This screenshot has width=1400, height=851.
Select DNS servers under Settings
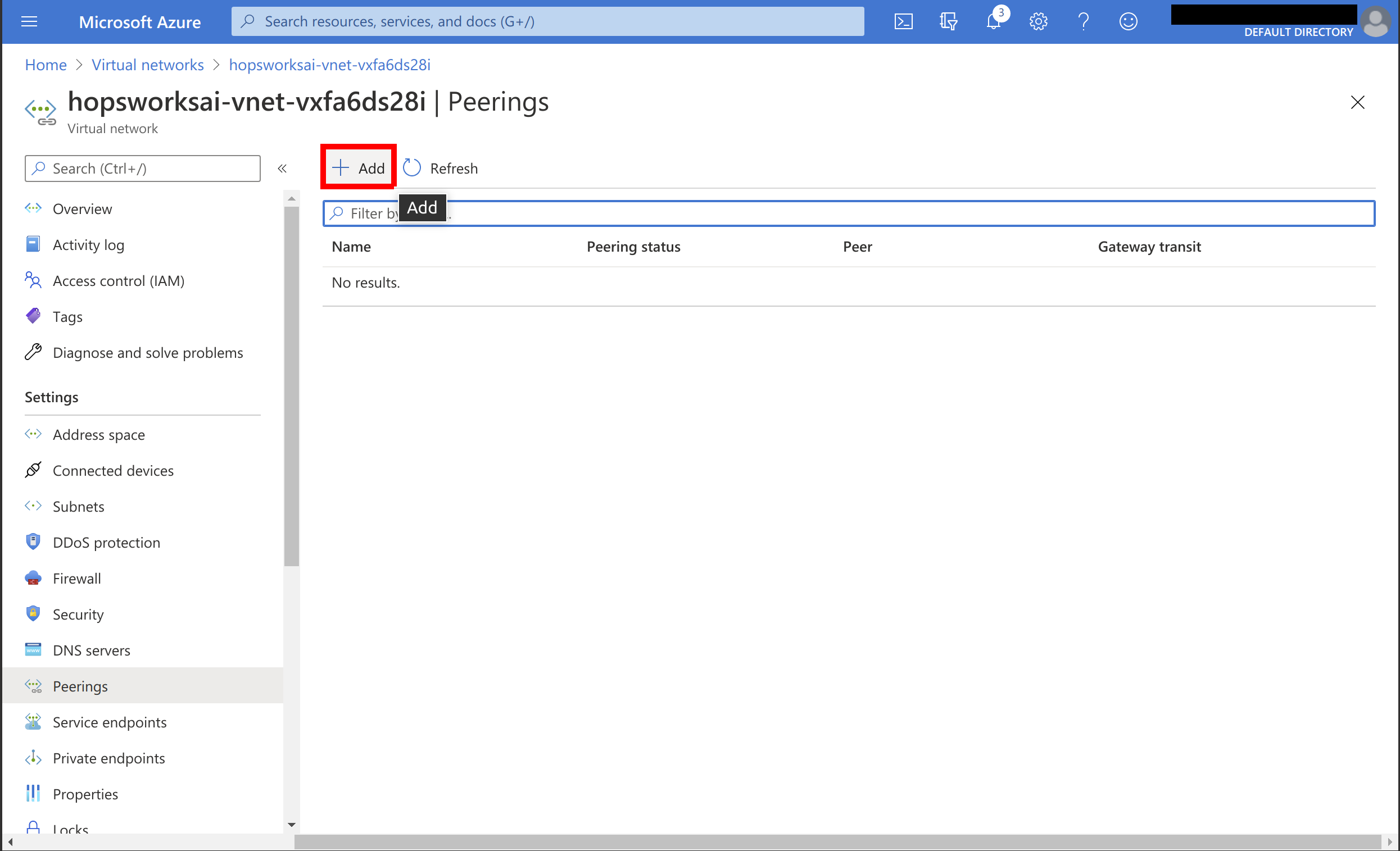[92, 649]
